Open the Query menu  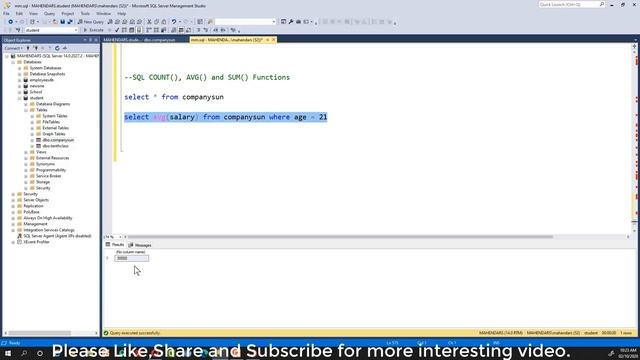(x=49, y=13)
